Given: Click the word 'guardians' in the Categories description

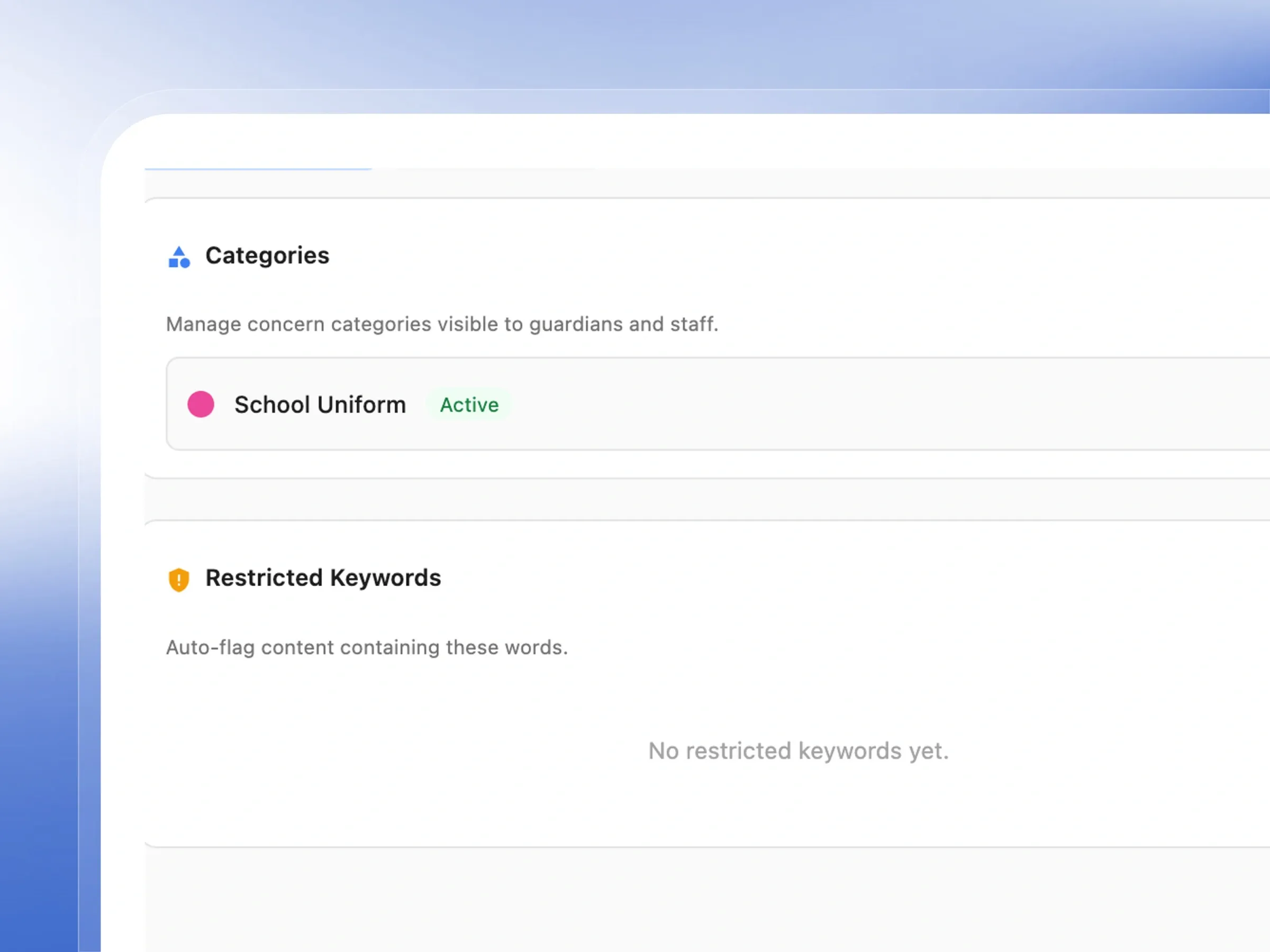Looking at the screenshot, I should pos(576,324).
